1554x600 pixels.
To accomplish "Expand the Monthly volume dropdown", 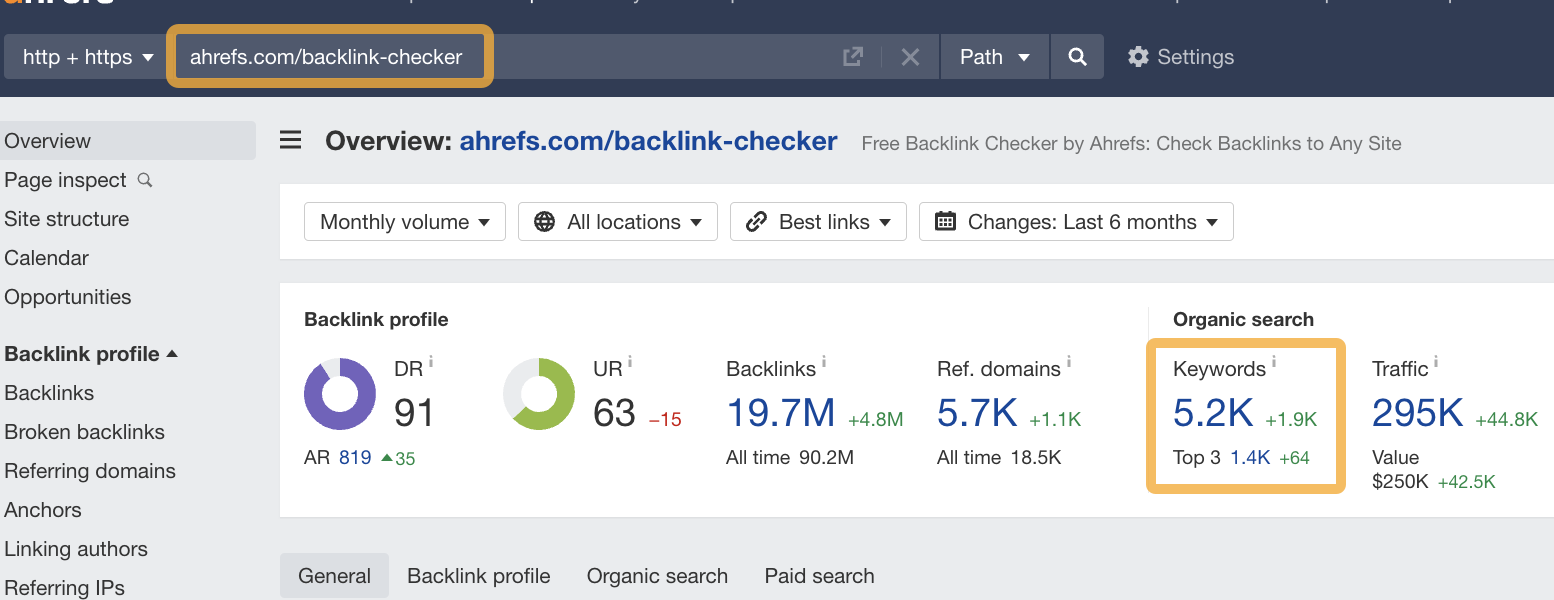I will pos(404,222).
